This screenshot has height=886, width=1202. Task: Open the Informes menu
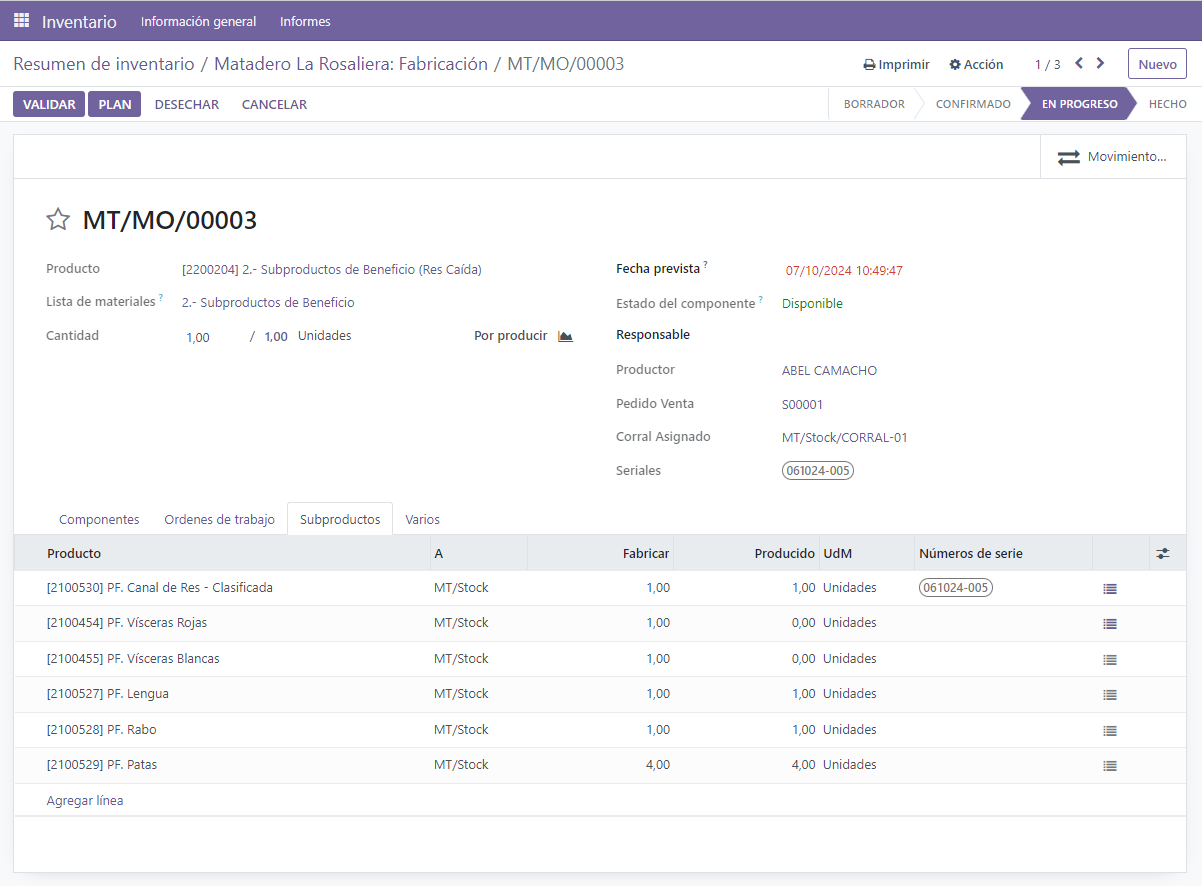[305, 21]
